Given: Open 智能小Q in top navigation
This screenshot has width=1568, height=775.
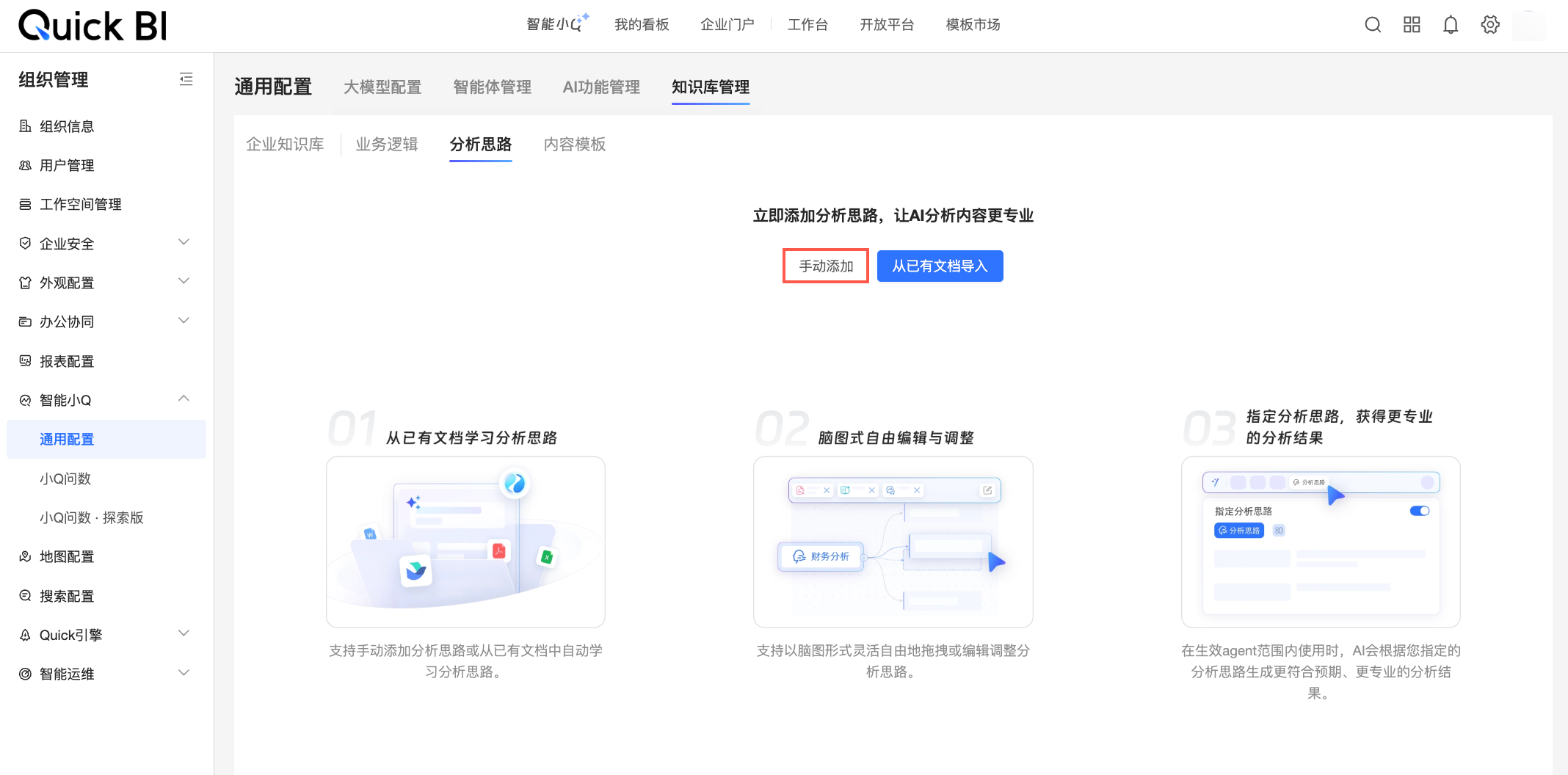Looking at the screenshot, I should (x=557, y=24).
